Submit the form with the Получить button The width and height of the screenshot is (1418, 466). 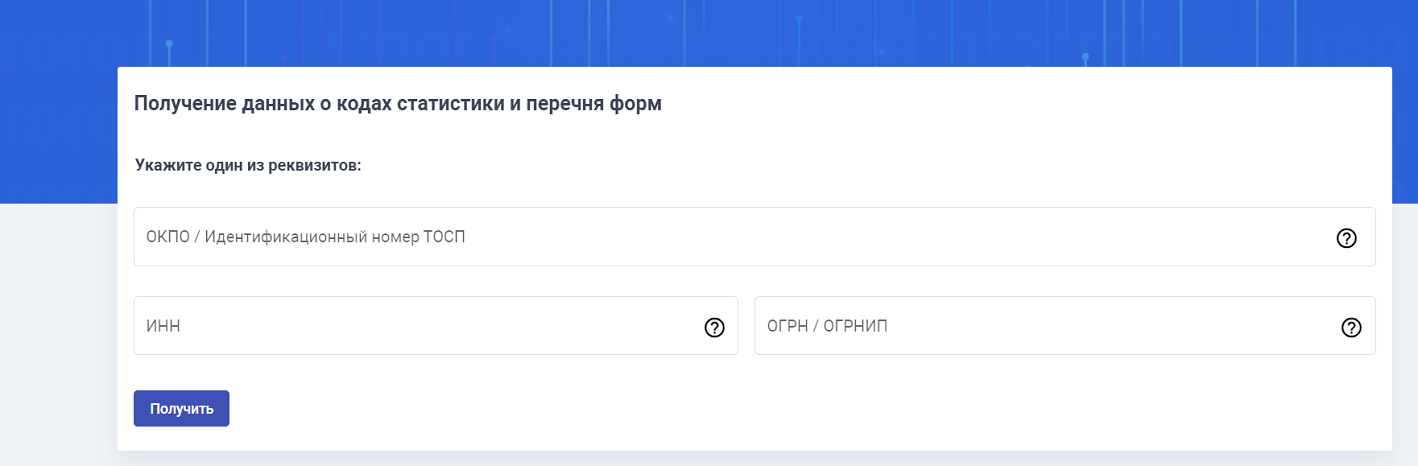point(182,408)
